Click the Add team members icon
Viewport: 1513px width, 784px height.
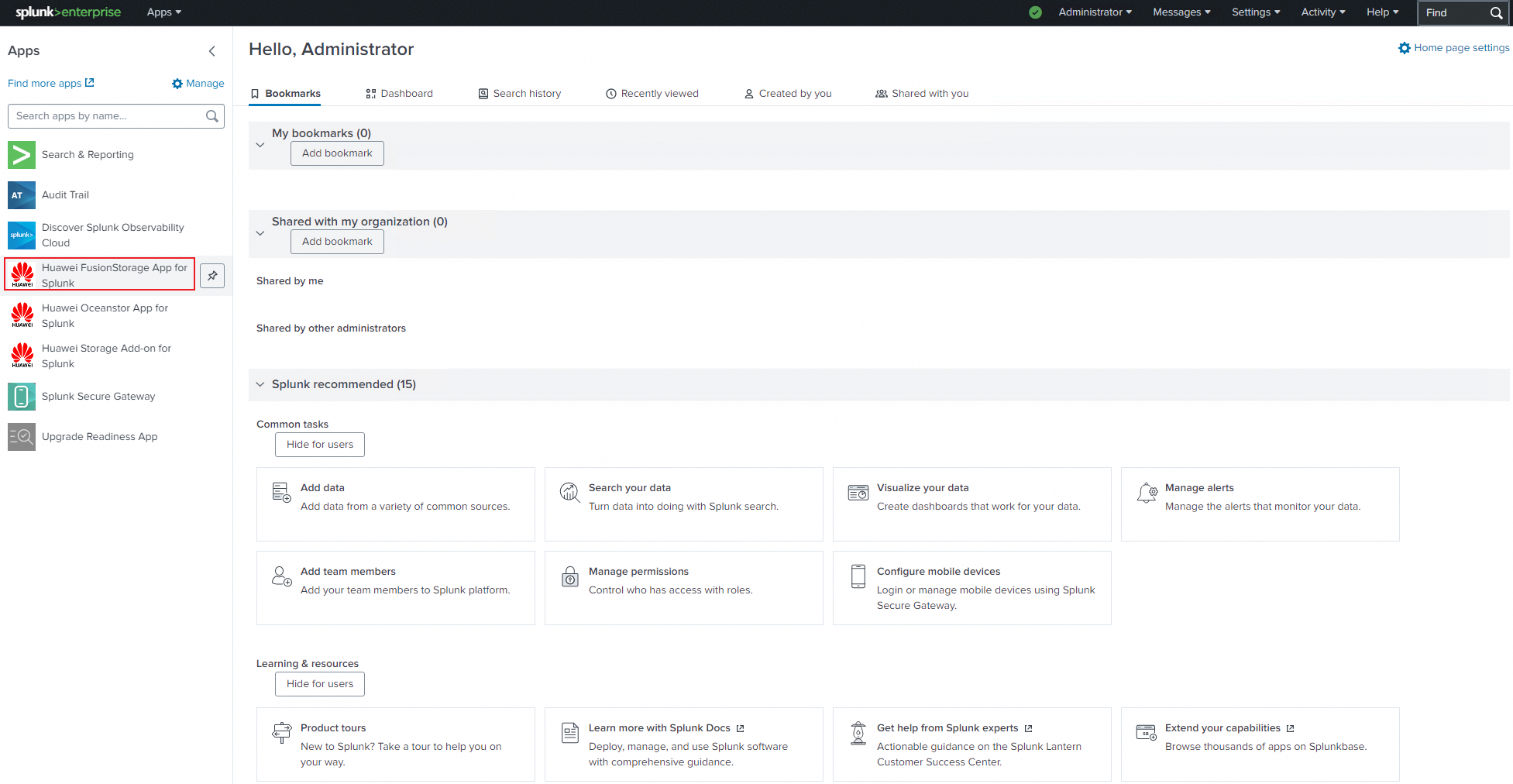[x=281, y=576]
